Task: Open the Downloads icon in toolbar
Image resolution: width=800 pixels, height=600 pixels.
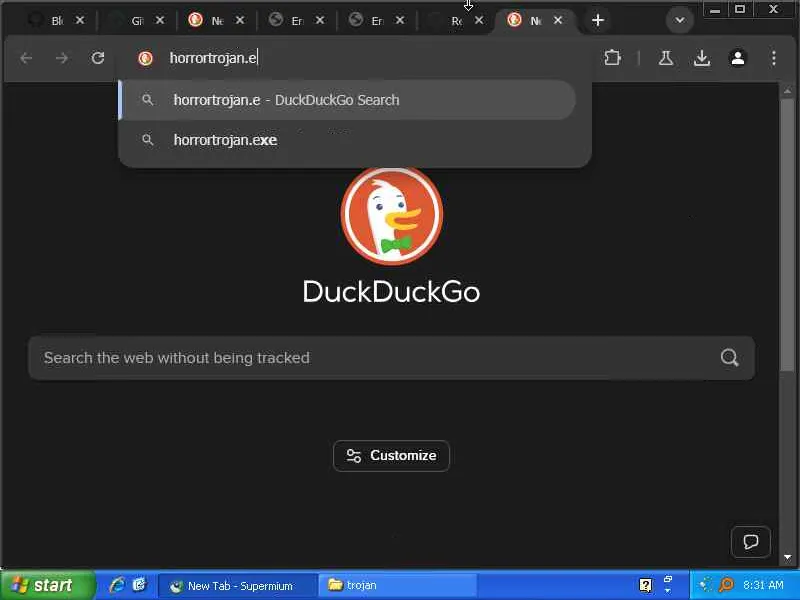Action: click(x=702, y=58)
